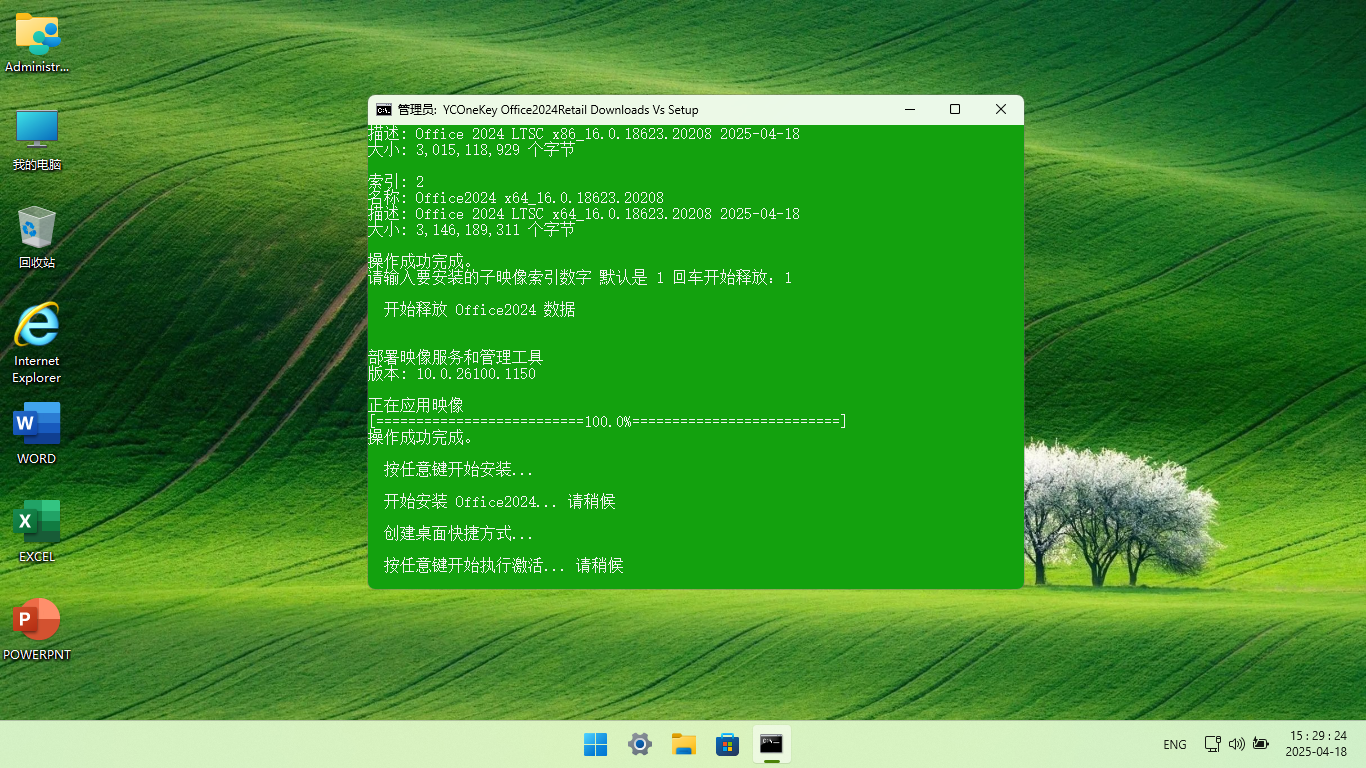Click the 100.0% progress bar line
Viewport: 1366px width, 768px height.
[x=608, y=422]
